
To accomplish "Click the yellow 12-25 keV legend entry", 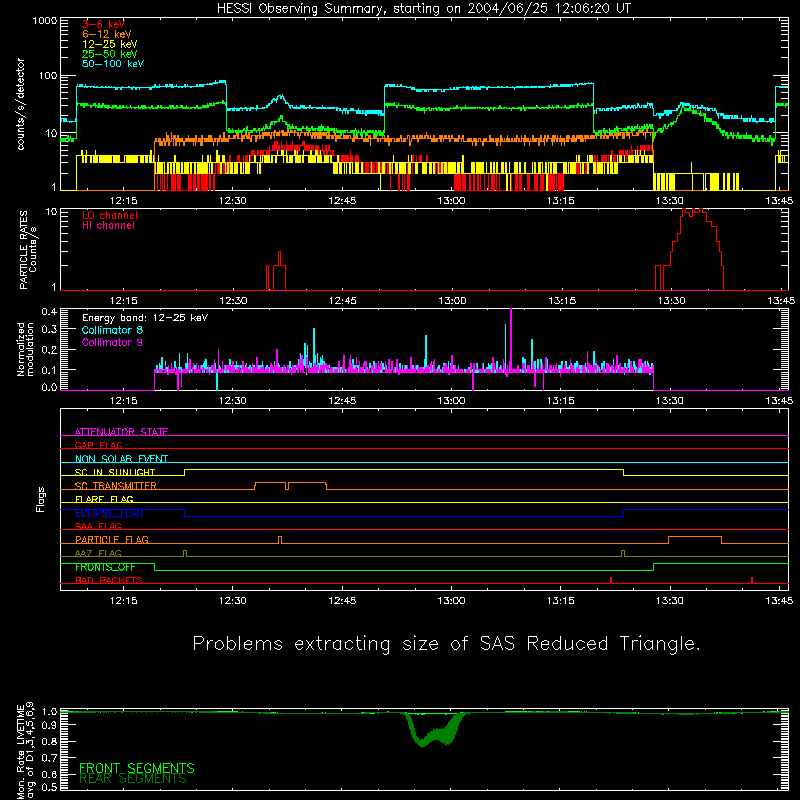I will (x=110, y=44).
